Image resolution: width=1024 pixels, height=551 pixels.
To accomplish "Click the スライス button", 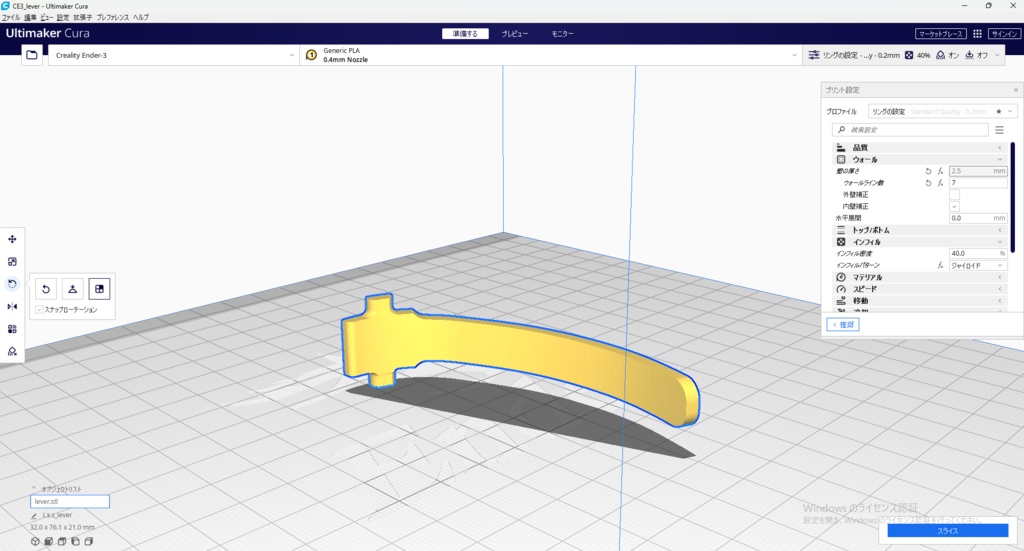I will coord(948,531).
